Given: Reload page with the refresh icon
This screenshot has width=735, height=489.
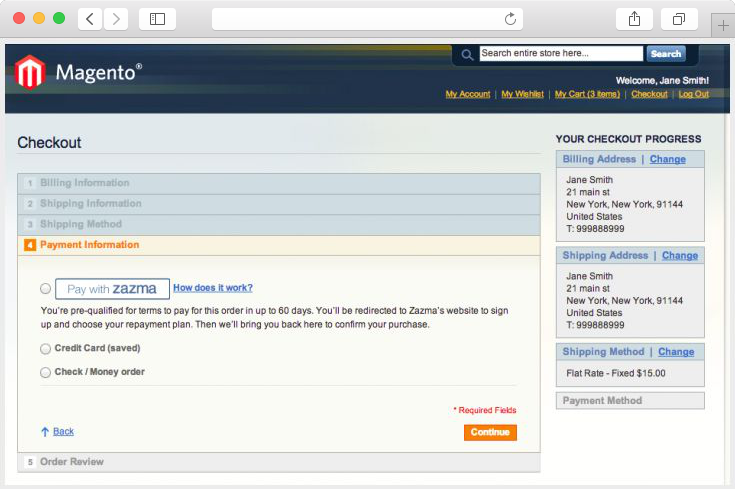Looking at the screenshot, I should (510, 19).
